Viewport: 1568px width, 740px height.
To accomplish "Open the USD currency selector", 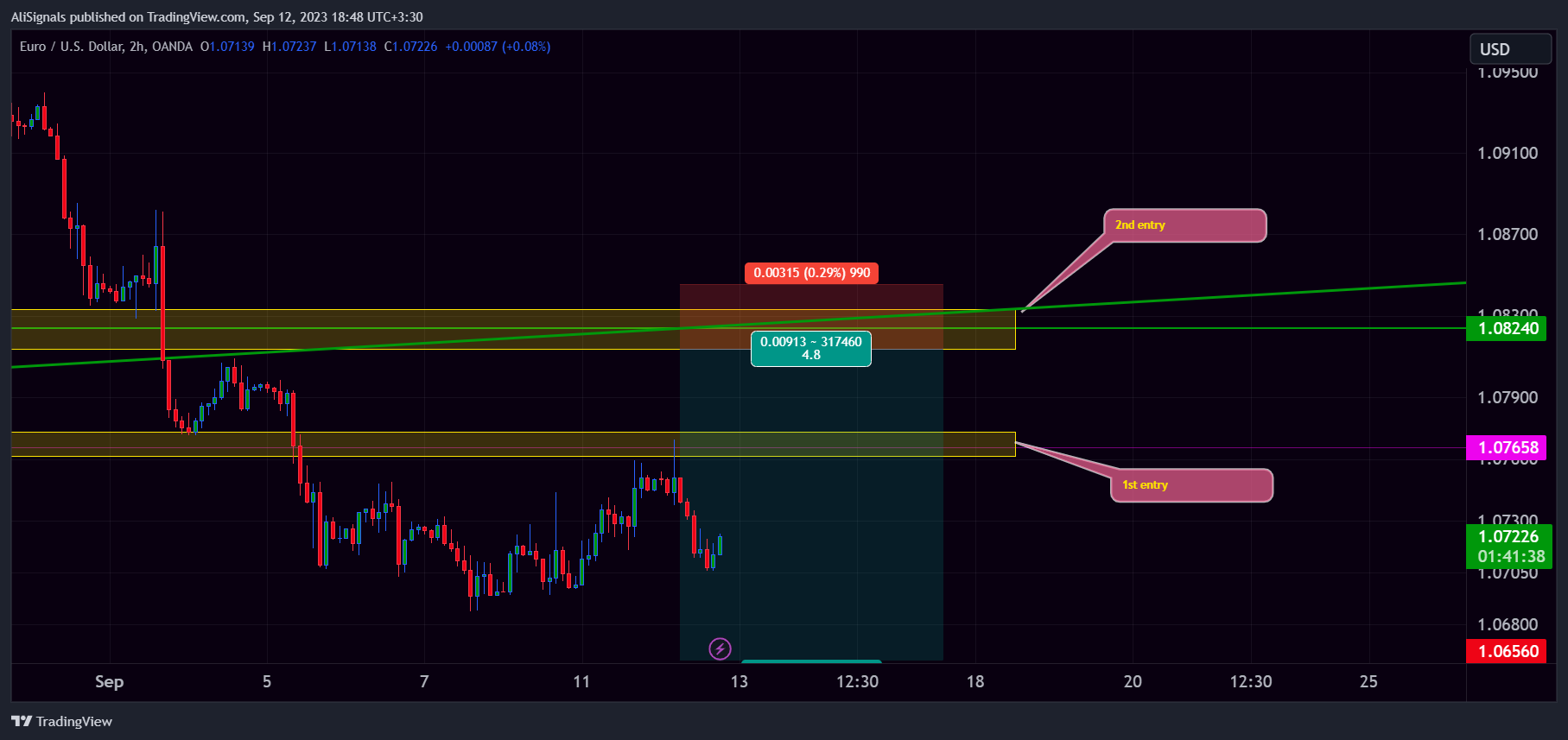I will click(x=1511, y=49).
